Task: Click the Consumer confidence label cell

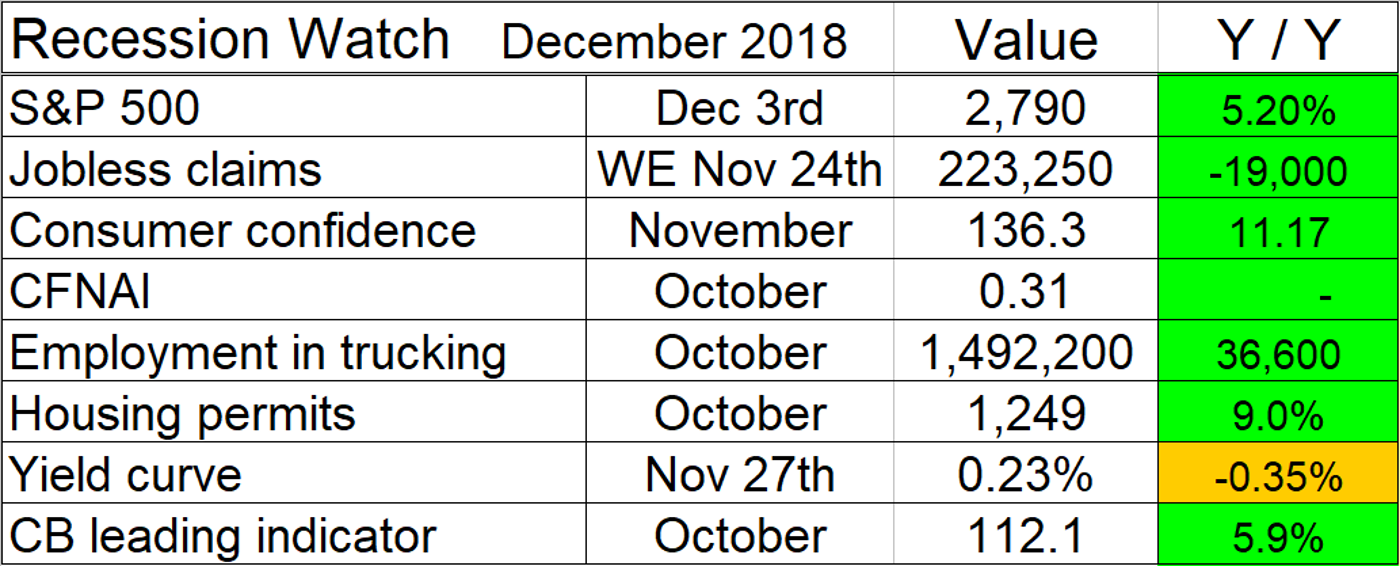Action: pos(243,231)
